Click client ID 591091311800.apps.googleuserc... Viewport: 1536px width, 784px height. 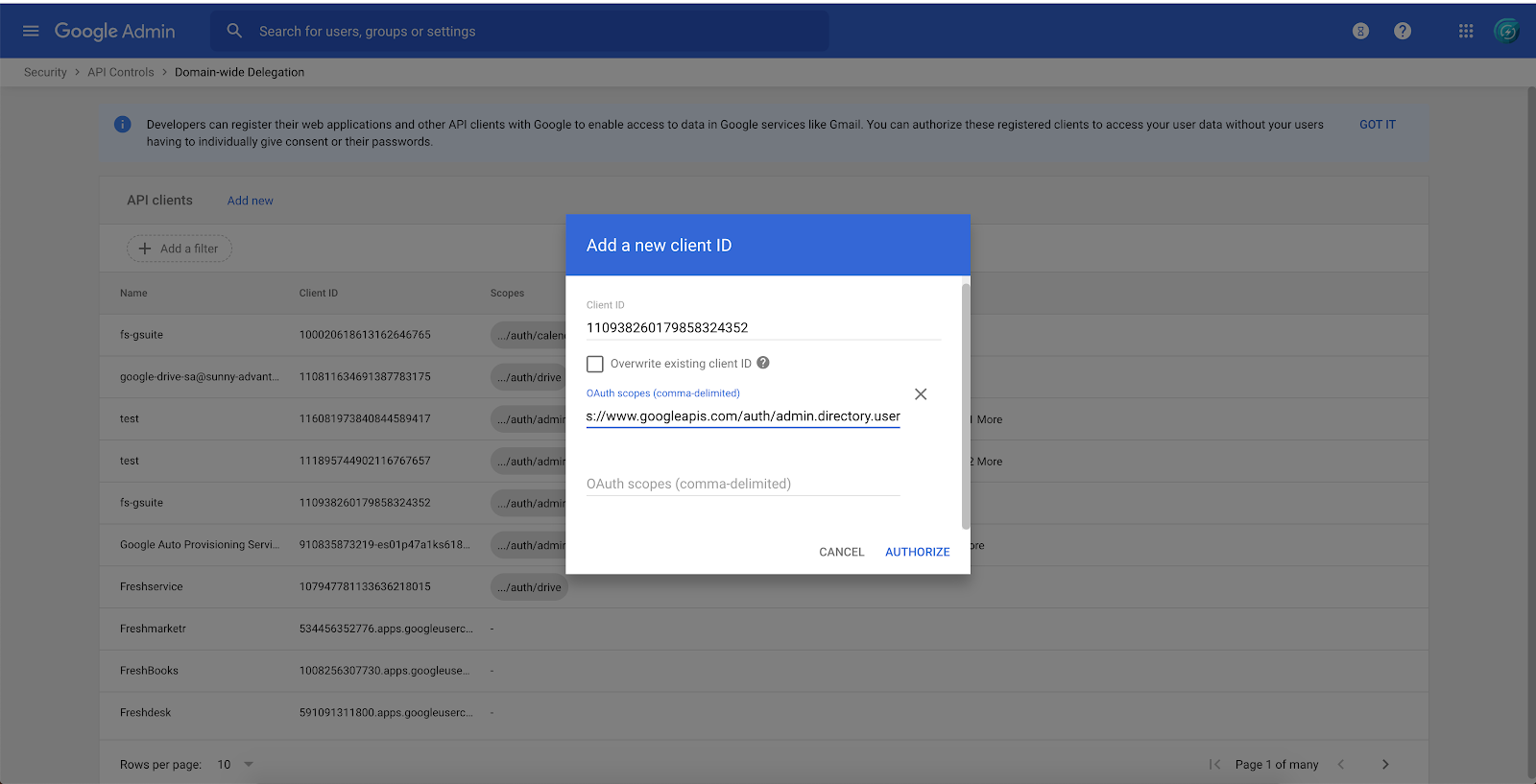click(386, 713)
